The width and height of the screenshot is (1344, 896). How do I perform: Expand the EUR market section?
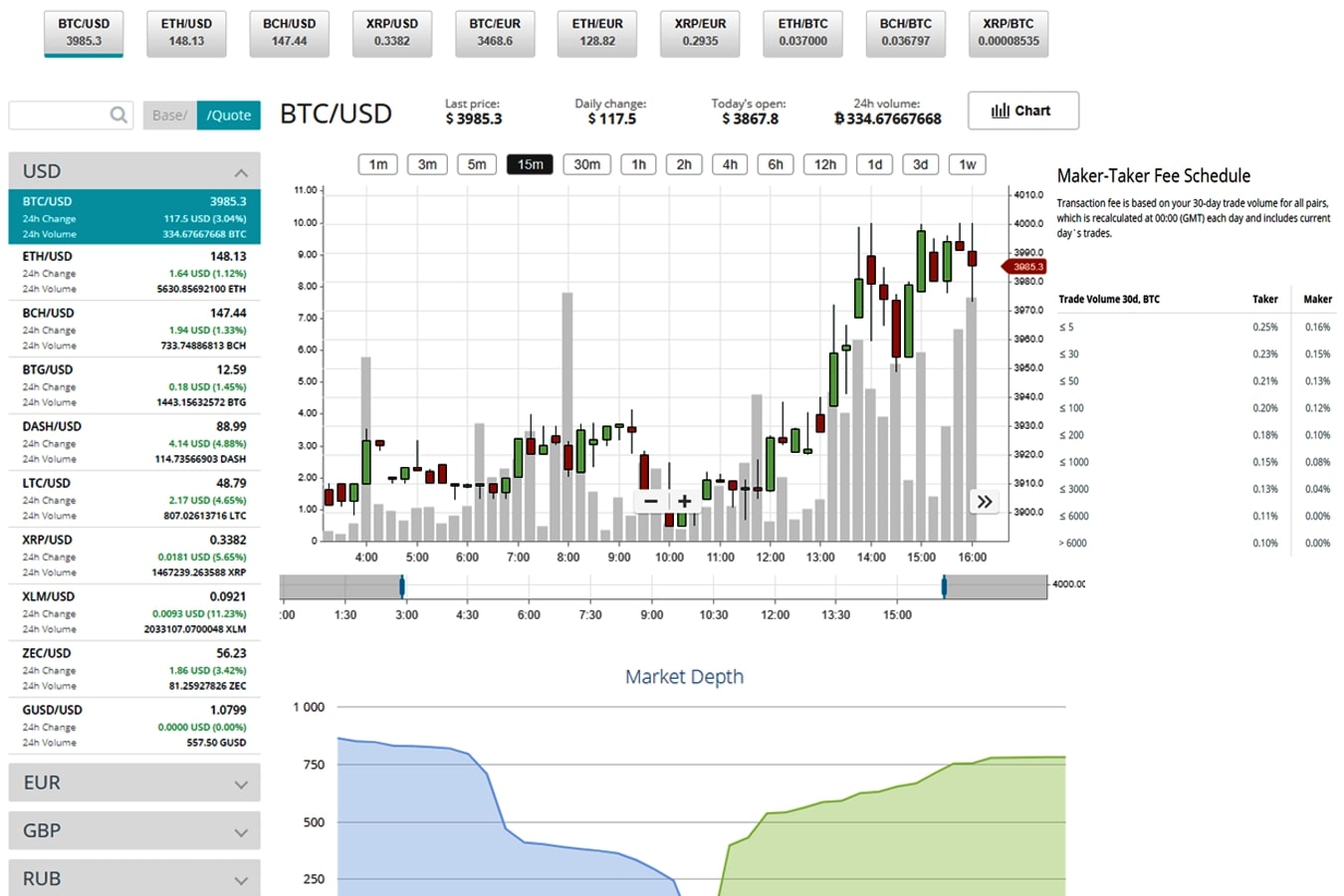134,783
